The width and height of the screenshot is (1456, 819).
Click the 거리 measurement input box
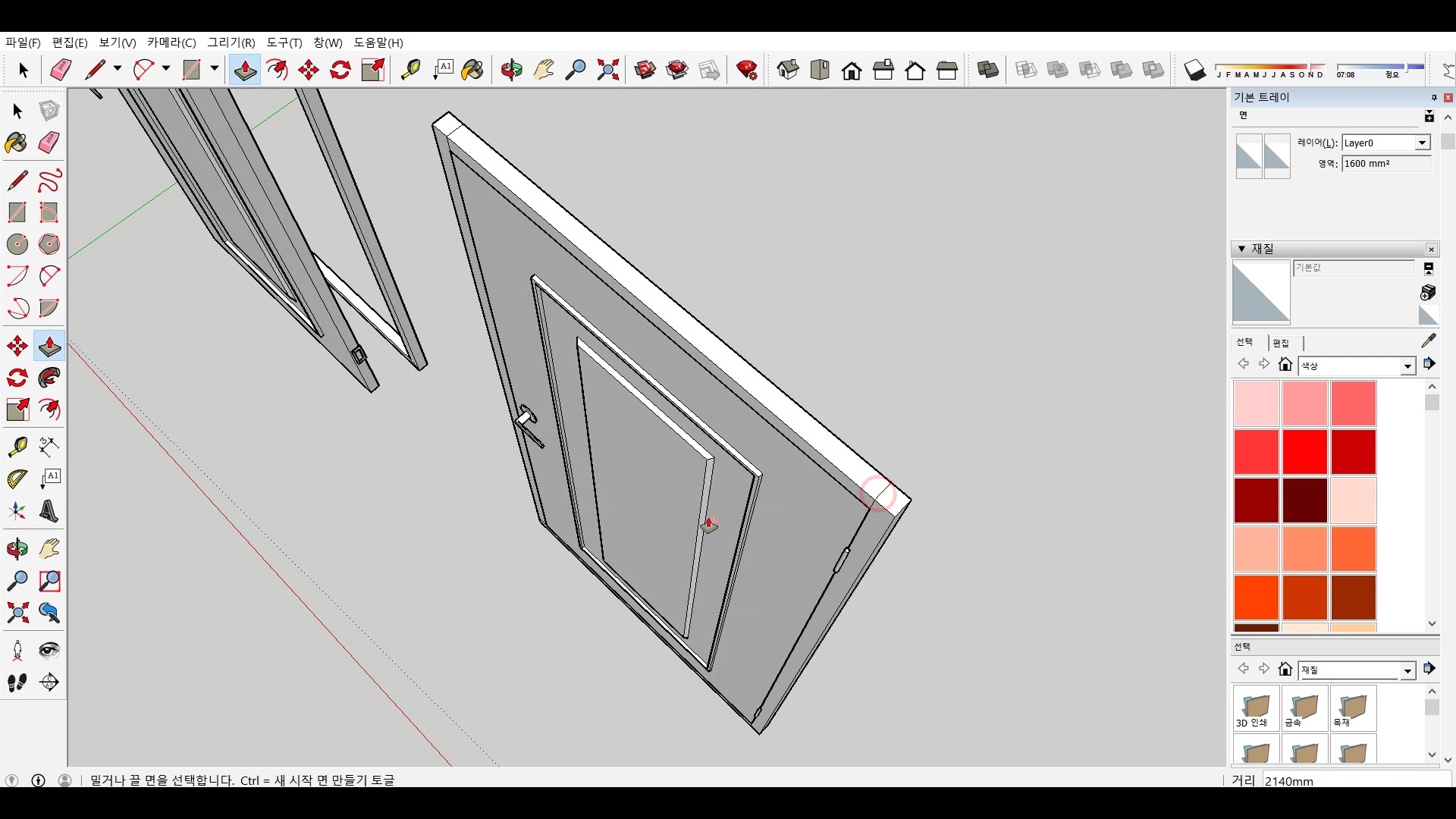tap(1354, 780)
